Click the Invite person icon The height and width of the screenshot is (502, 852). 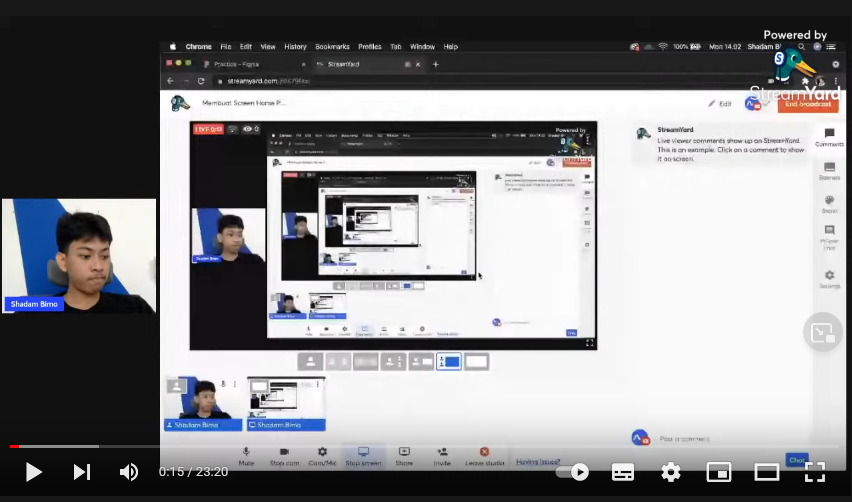click(442, 456)
